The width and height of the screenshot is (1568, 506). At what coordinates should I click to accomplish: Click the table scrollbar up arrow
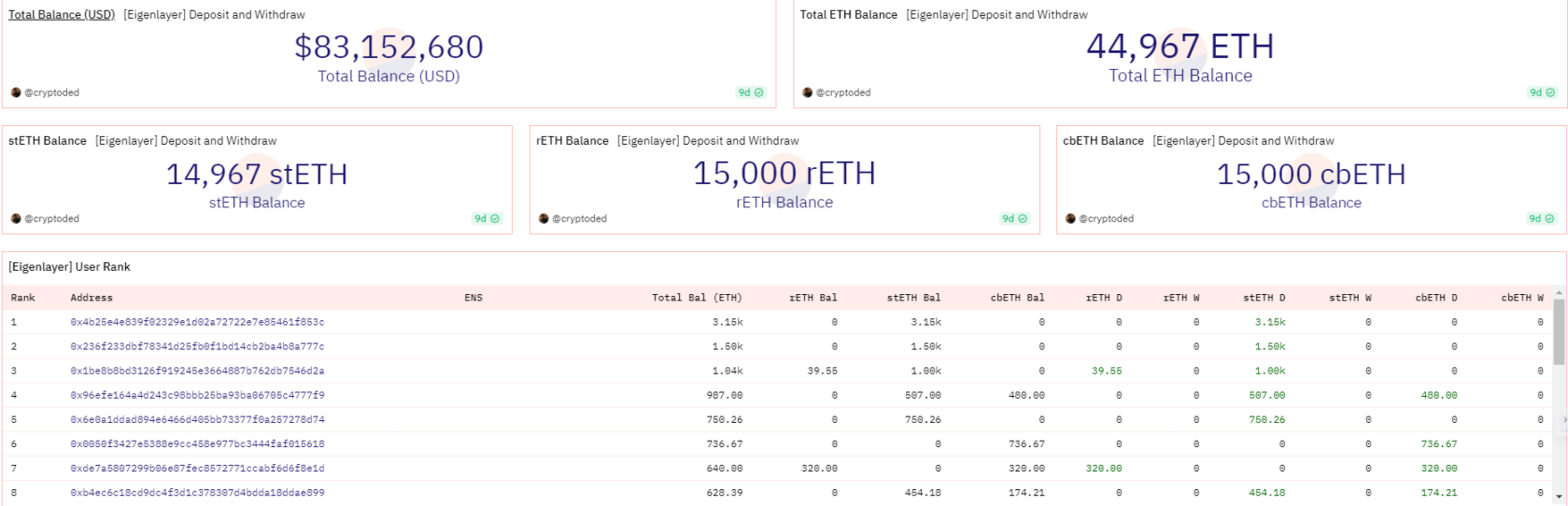(1558, 292)
